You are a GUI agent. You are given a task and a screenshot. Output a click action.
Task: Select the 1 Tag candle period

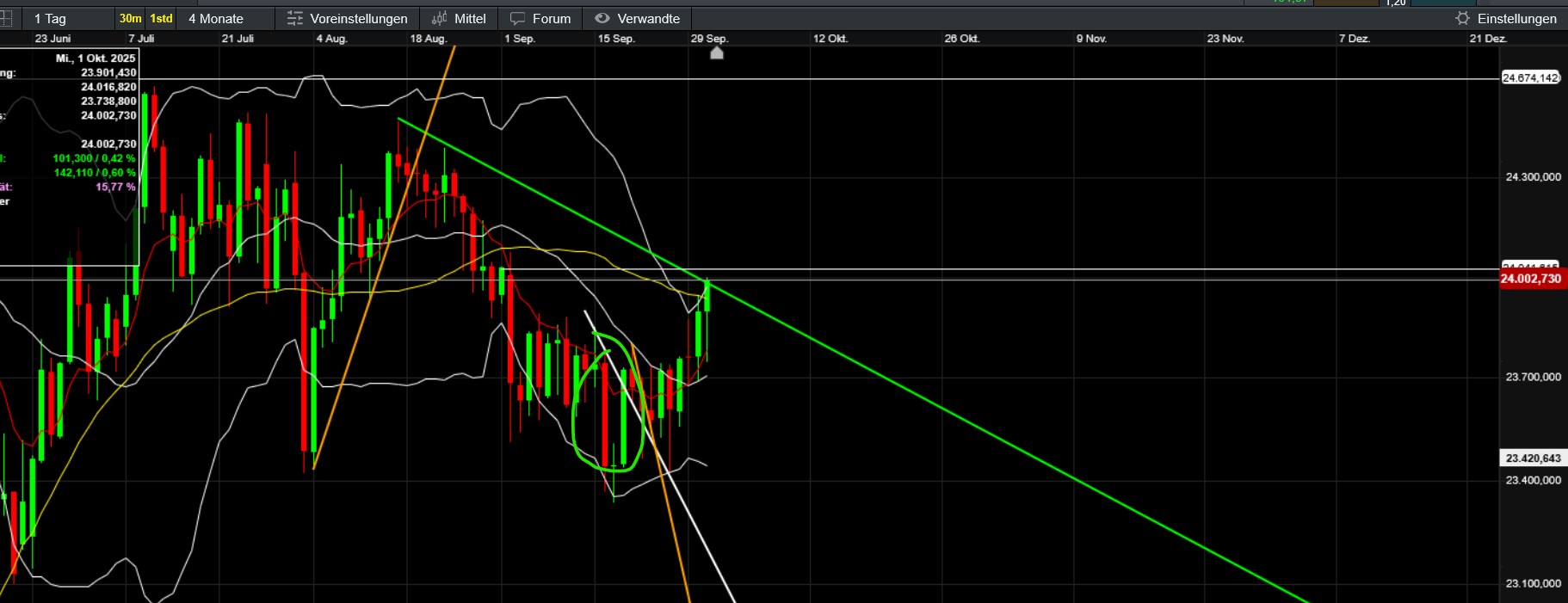pos(50,18)
